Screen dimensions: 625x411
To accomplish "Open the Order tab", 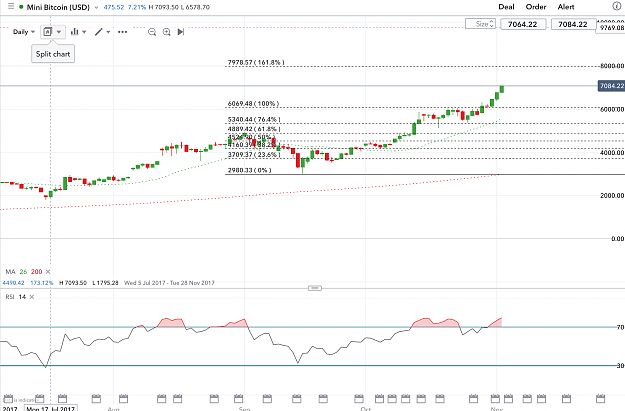I will coord(536,7).
